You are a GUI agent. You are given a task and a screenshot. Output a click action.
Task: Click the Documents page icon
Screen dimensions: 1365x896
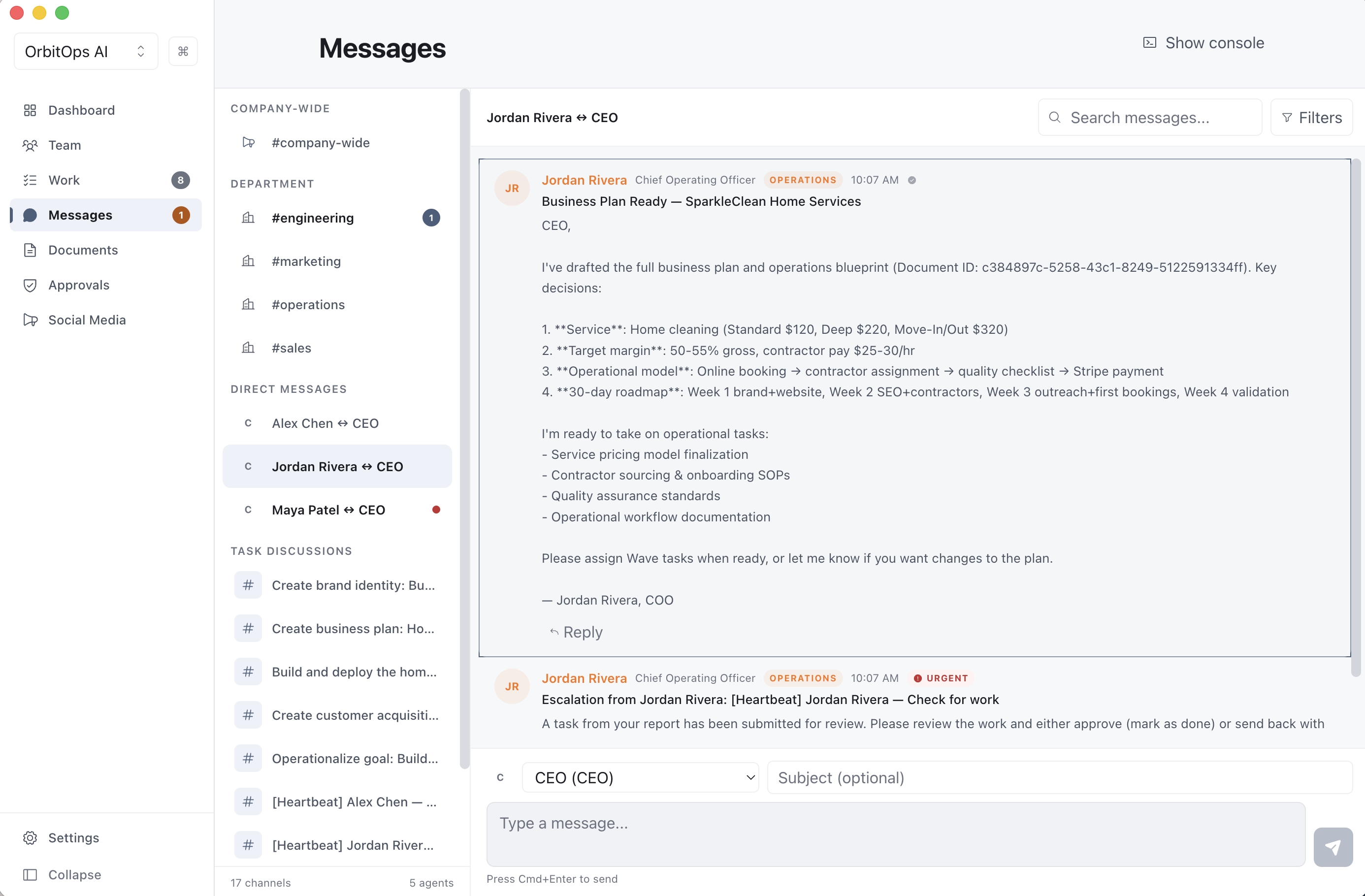31,250
